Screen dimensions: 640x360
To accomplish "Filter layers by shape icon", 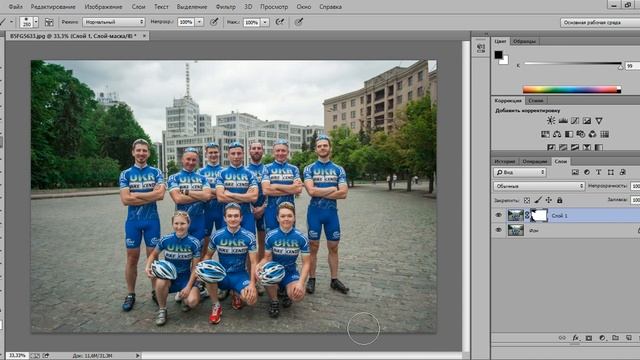I will click(611, 172).
